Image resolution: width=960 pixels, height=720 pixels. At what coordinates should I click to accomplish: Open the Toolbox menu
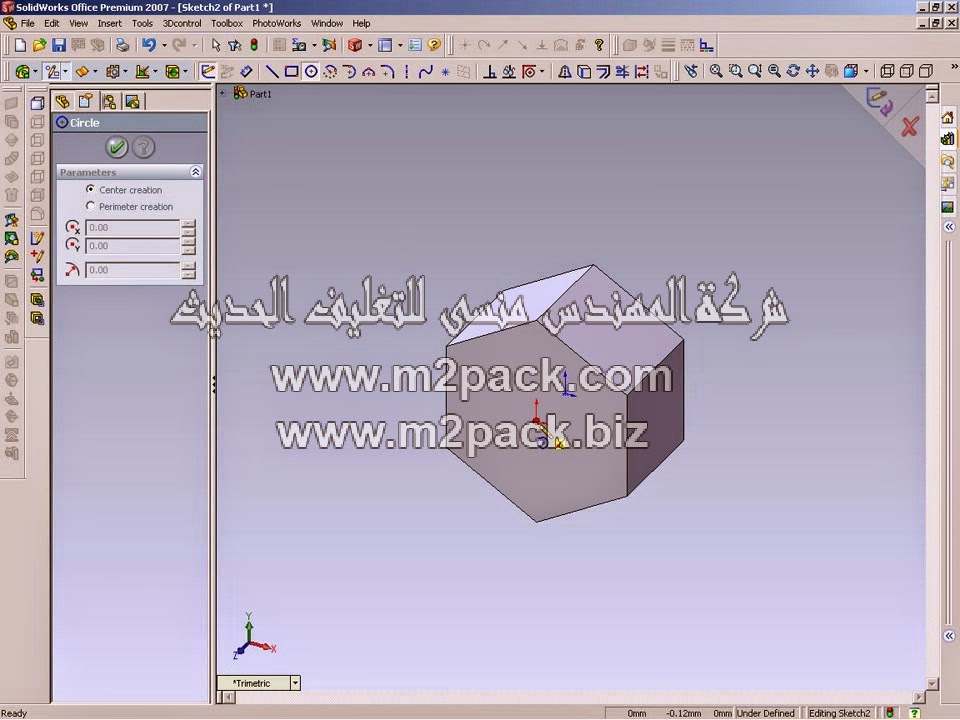tap(227, 23)
